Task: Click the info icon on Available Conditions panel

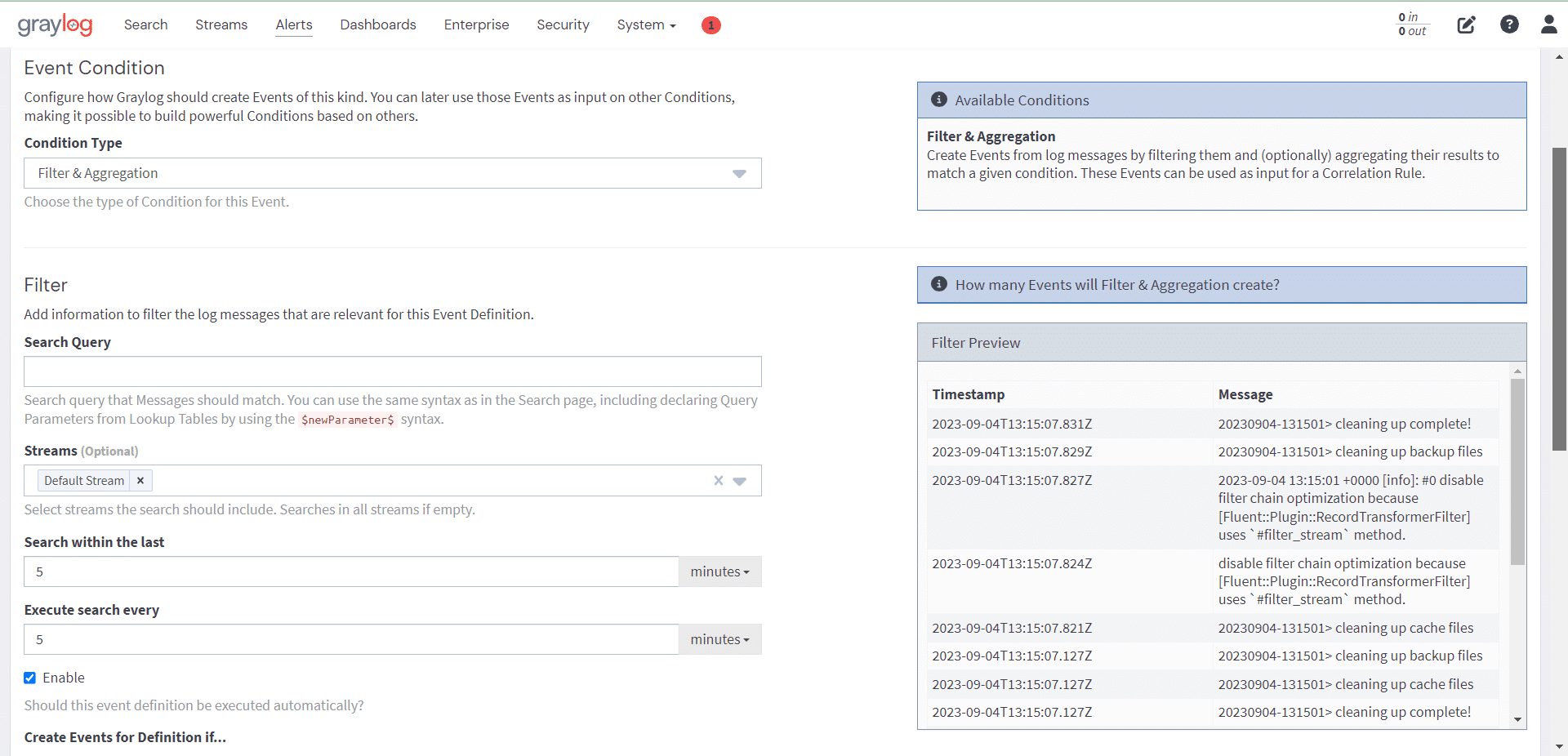Action: pos(939,100)
